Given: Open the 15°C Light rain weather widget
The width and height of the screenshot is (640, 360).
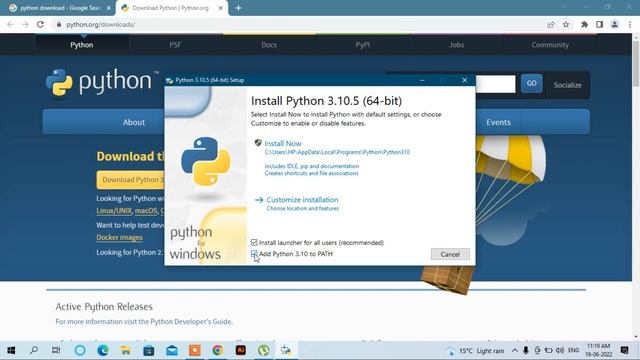Looking at the screenshot, I should (x=476, y=351).
